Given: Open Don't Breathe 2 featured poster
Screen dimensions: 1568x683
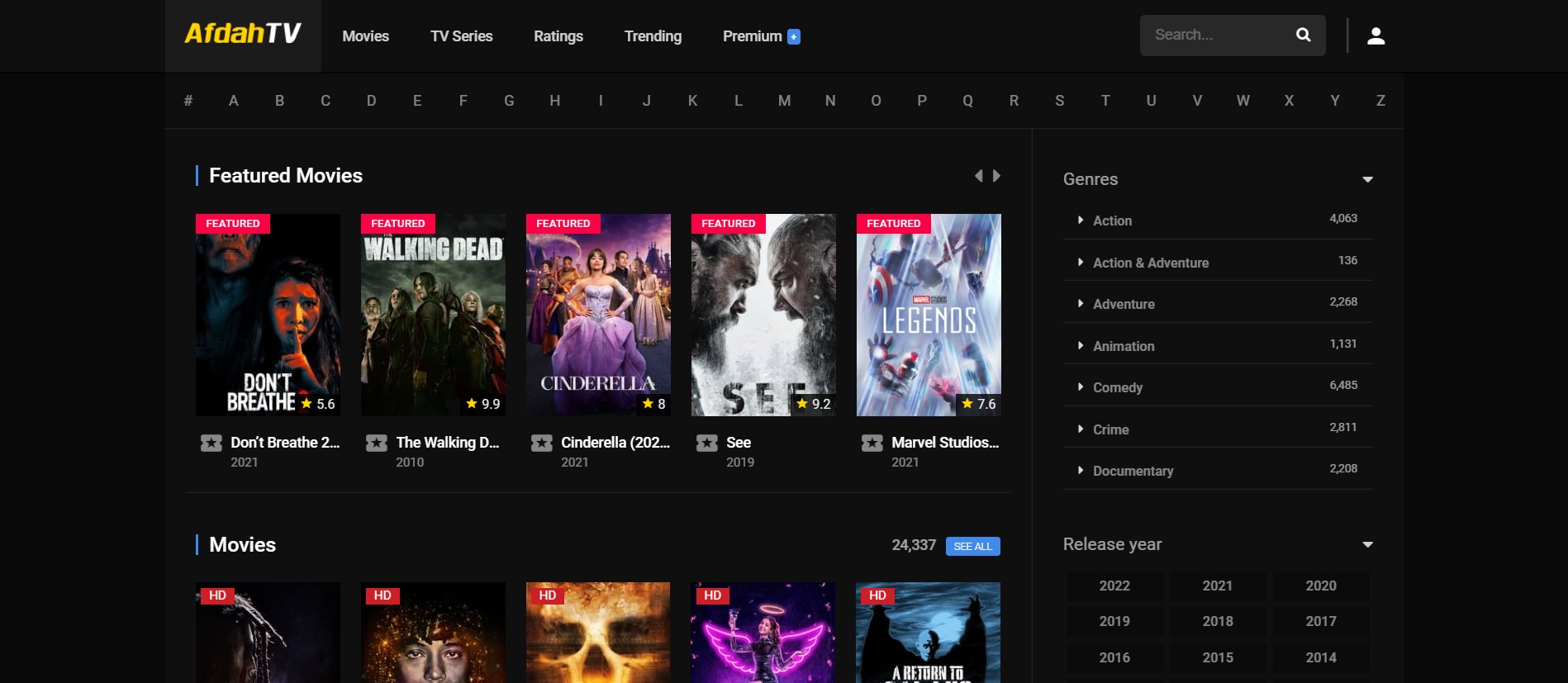Looking at the screenshot, I should [268, 315].
